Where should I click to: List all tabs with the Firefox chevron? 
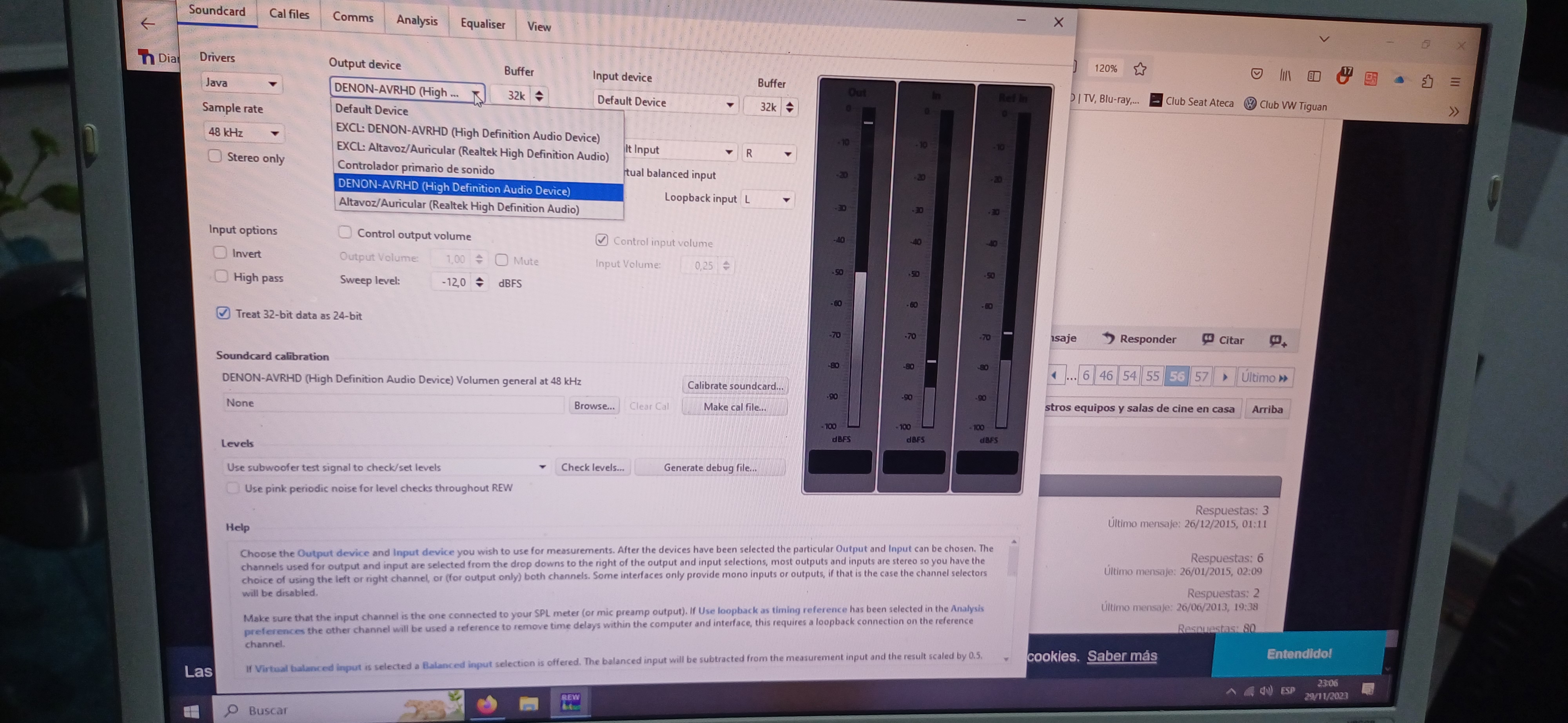[x=1324, y=39]
